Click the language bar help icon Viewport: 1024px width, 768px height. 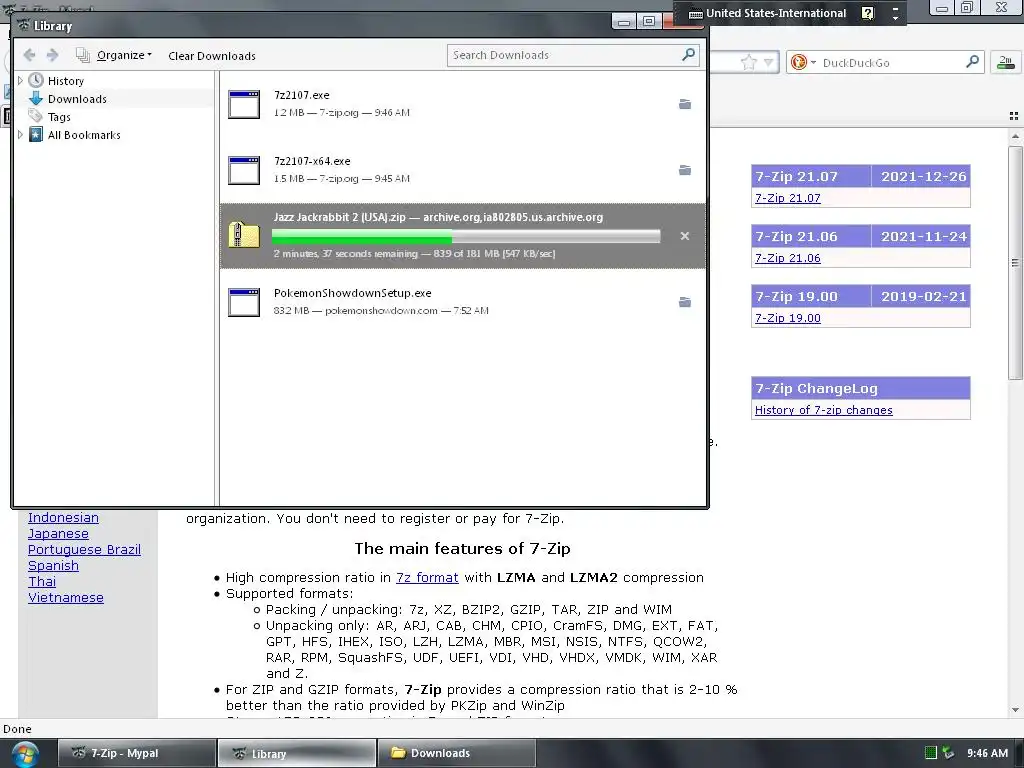[x=867, y=13]
